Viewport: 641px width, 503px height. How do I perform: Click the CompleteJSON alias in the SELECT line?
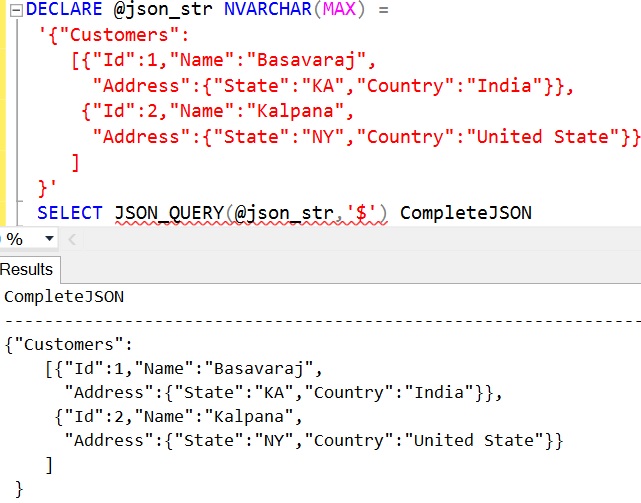466,213
